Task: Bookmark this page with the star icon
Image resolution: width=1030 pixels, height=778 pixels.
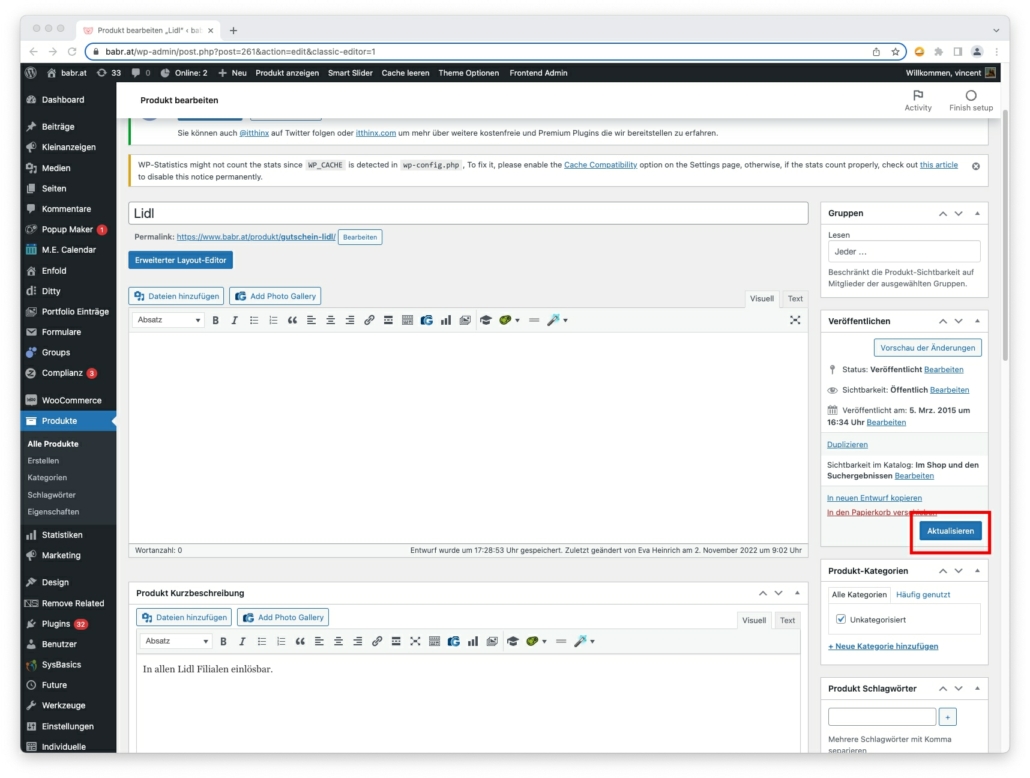Action: [x=896, y=51]
